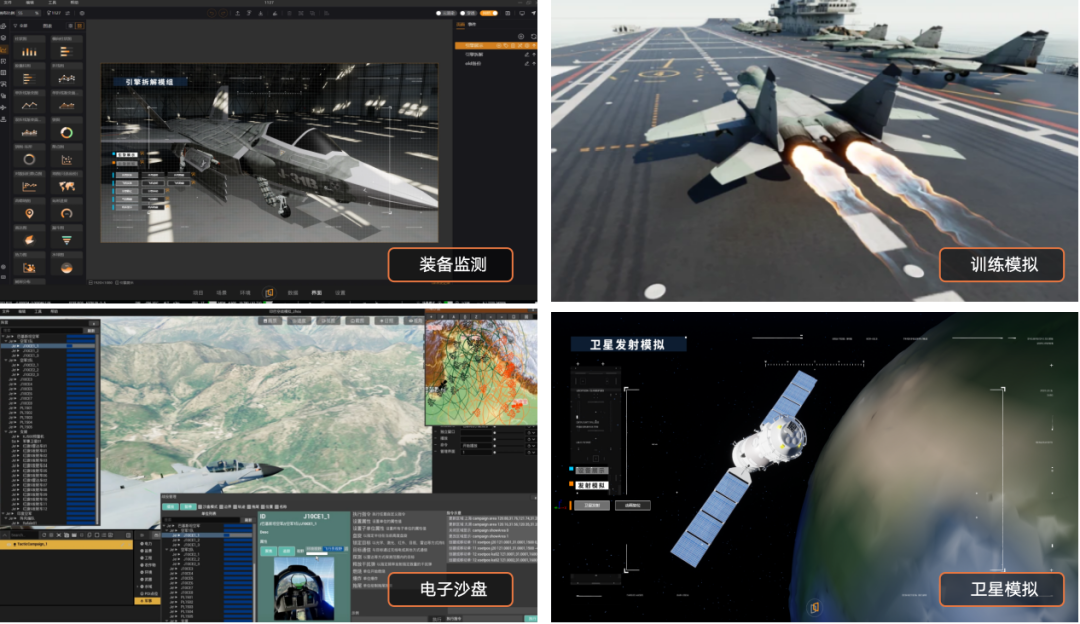Click green button under J10CE1_1 ID card
Viewport: 1080px width, 624px height.
269,551
